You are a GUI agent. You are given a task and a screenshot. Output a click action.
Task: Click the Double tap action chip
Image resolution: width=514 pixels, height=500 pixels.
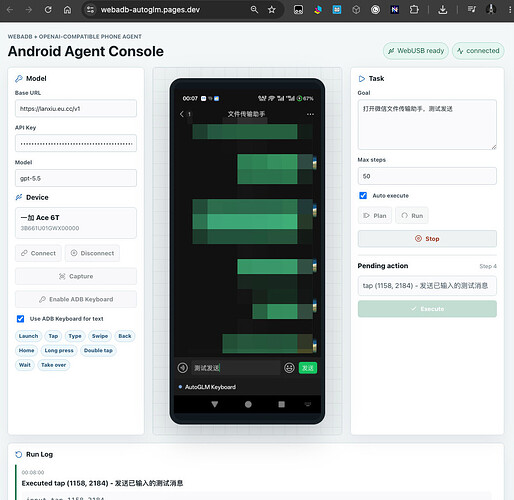(x=98, y=350)
